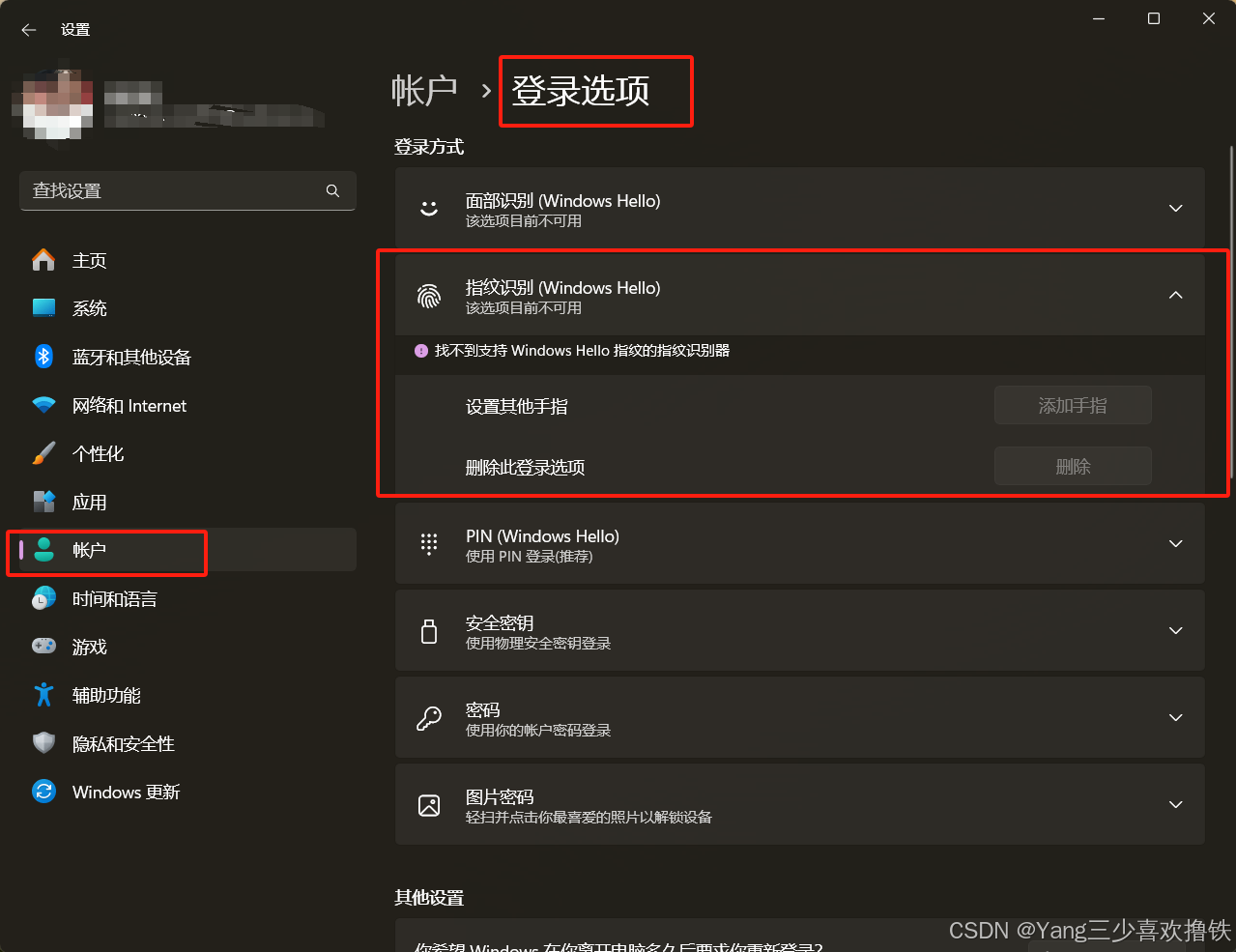1236x952 pixels.
Task: Expand 安全密钥 section chevron
Action: 1176,630
